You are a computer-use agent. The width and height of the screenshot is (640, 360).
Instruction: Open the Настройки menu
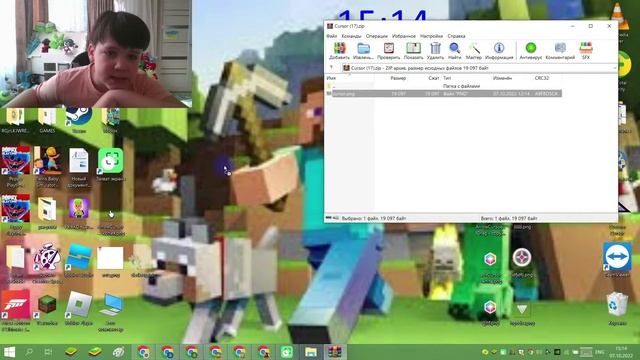click(x=431, y=36)
